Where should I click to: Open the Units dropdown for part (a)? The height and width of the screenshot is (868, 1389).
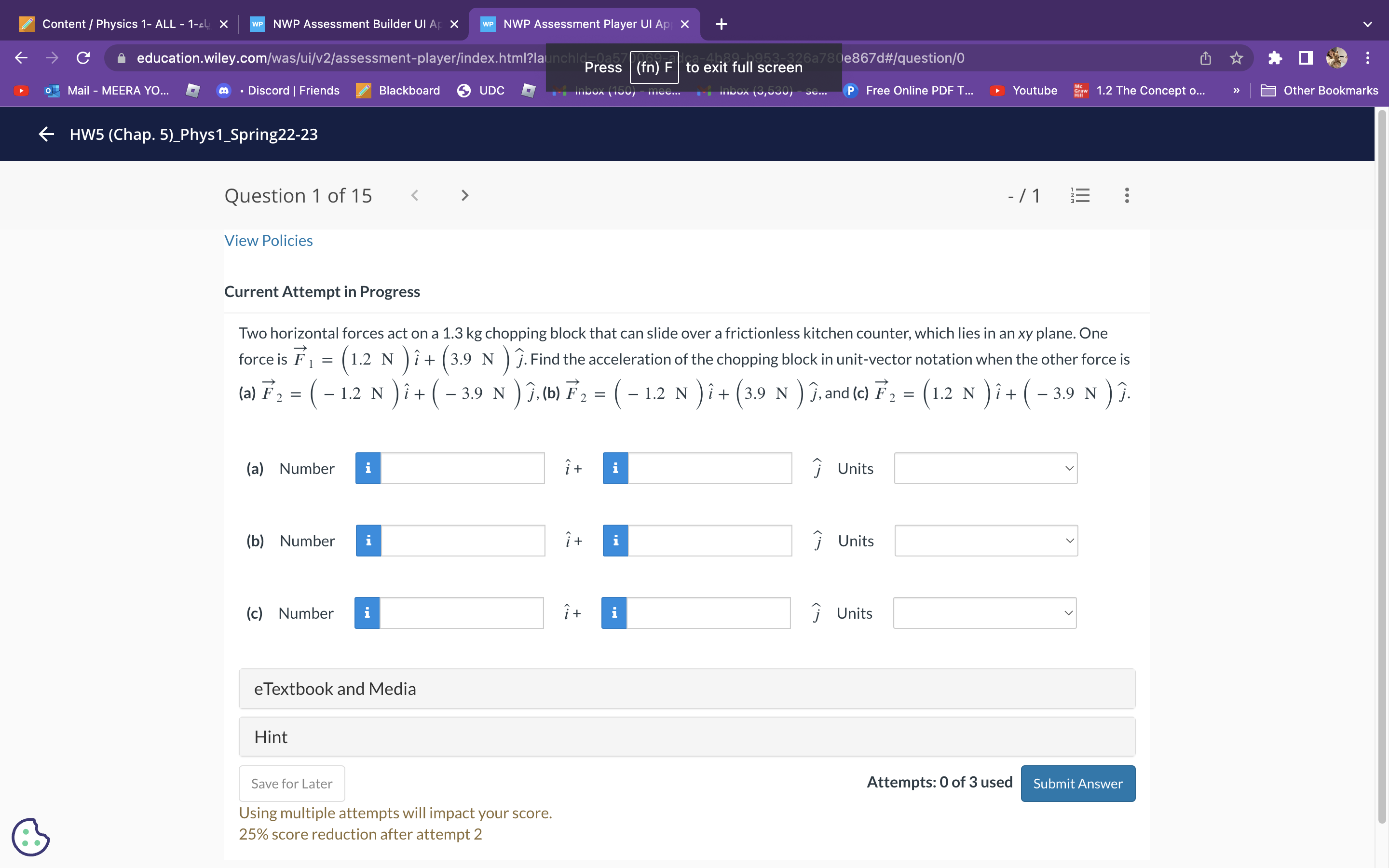[x=985, y=468]
